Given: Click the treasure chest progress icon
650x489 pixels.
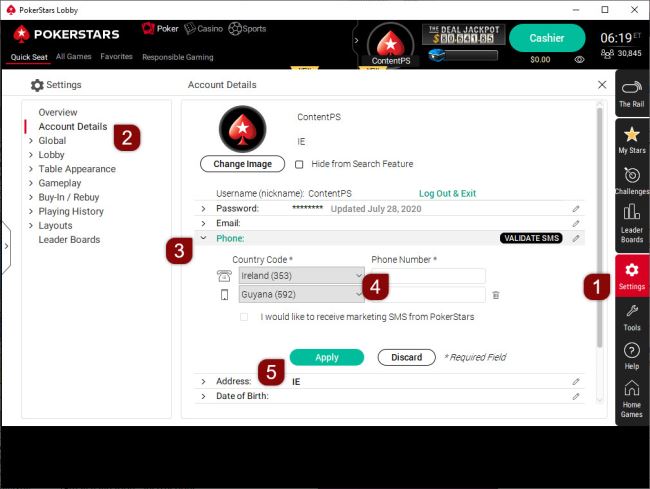Looking at the screenshot, I should pyautogui.click(x=436, y=55).
